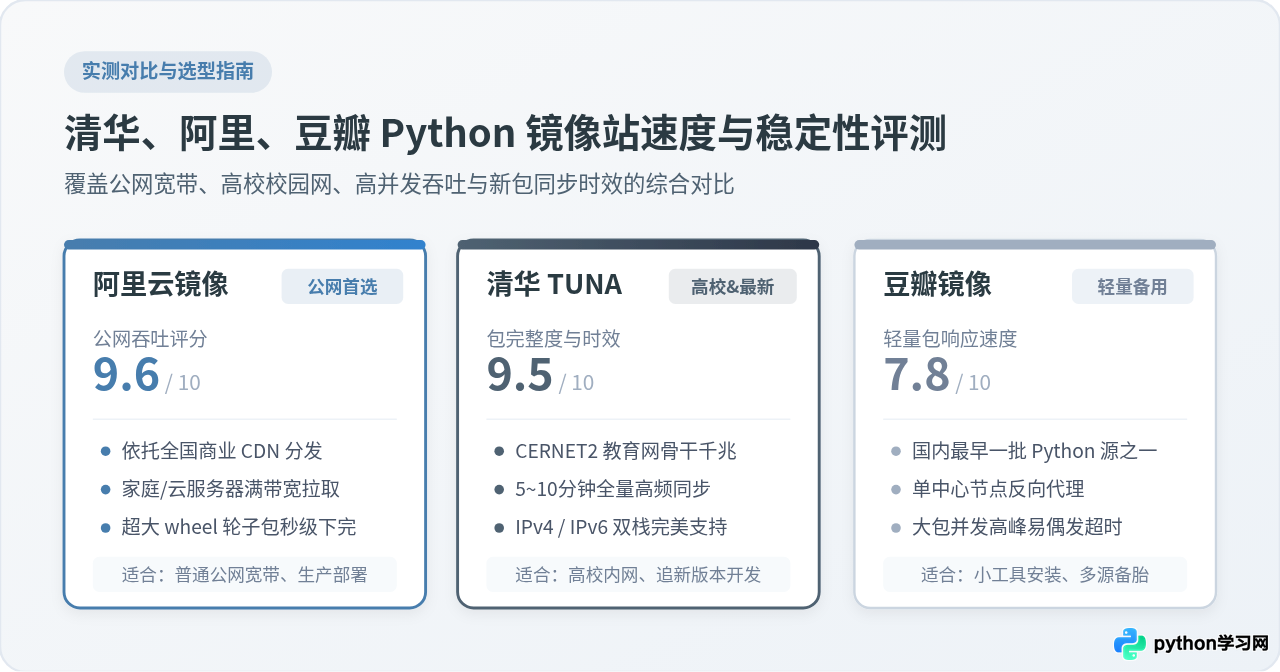Click the 轻量备用 badge

click(x=1133, y=287)
